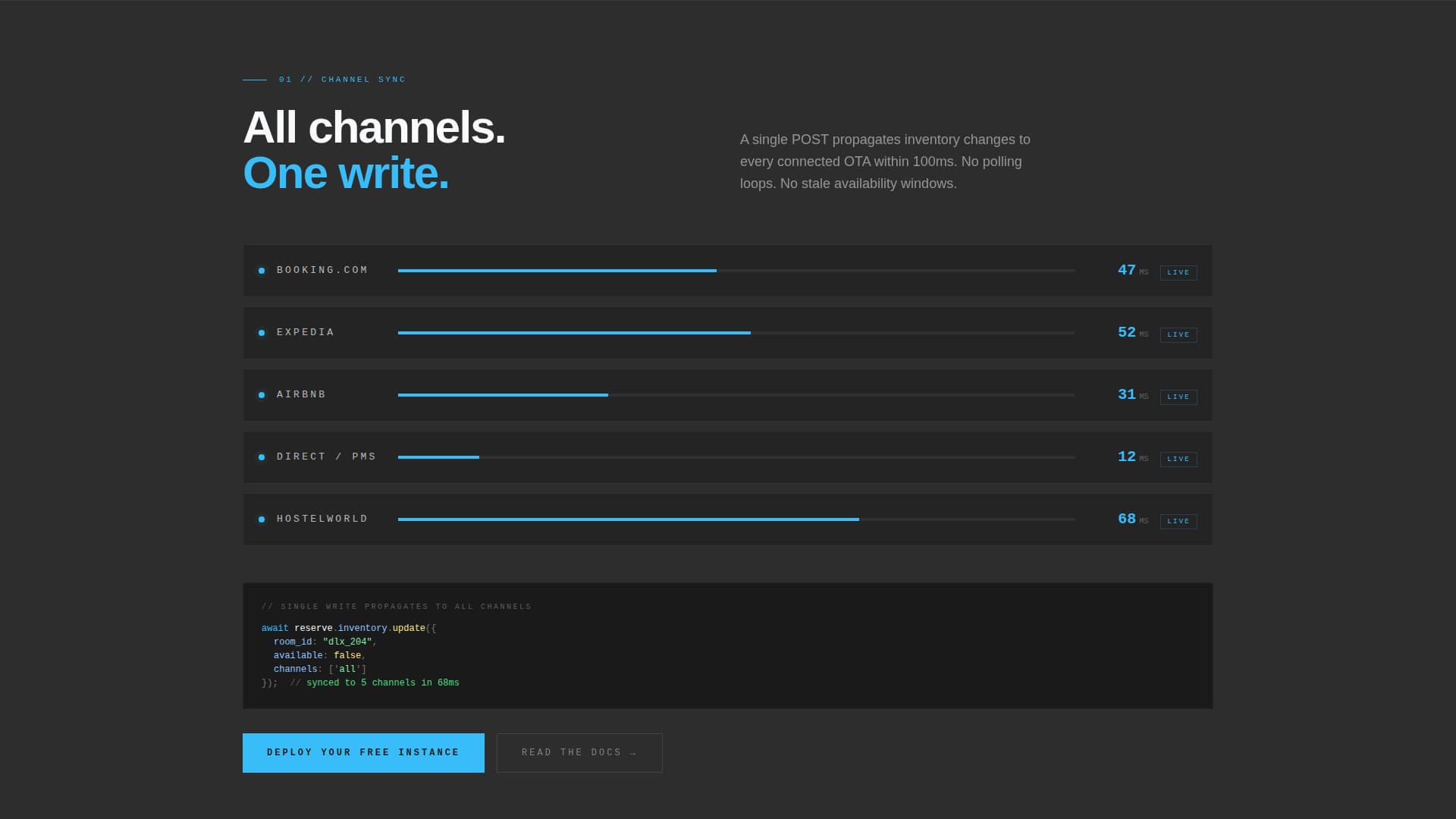Click the 31 ms latency value
This screenshot has width=1456, height=819.
[x=1133, y=394]
